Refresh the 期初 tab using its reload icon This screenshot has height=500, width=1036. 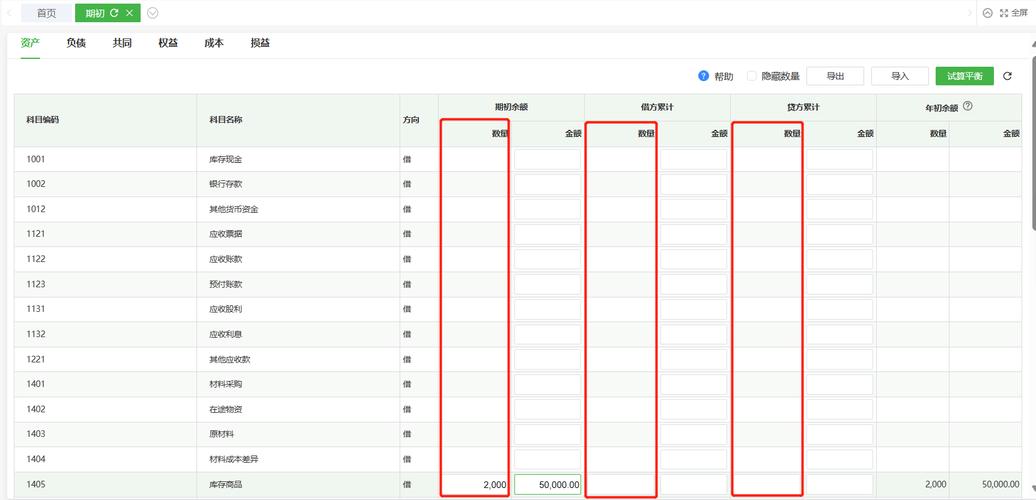114,13
